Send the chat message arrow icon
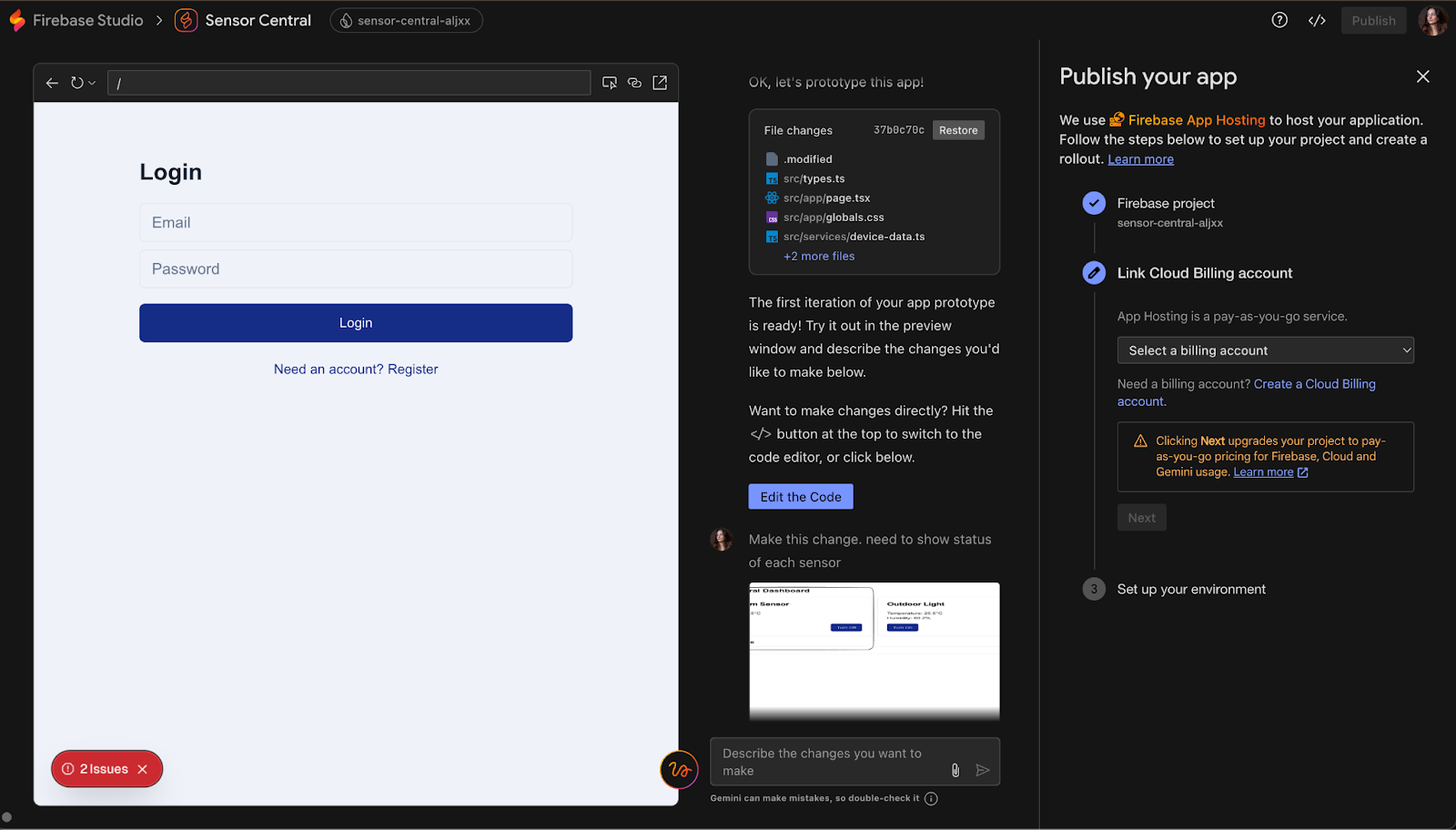The image size is (1456, 830). pyautogui.click(x=983, y=770)
